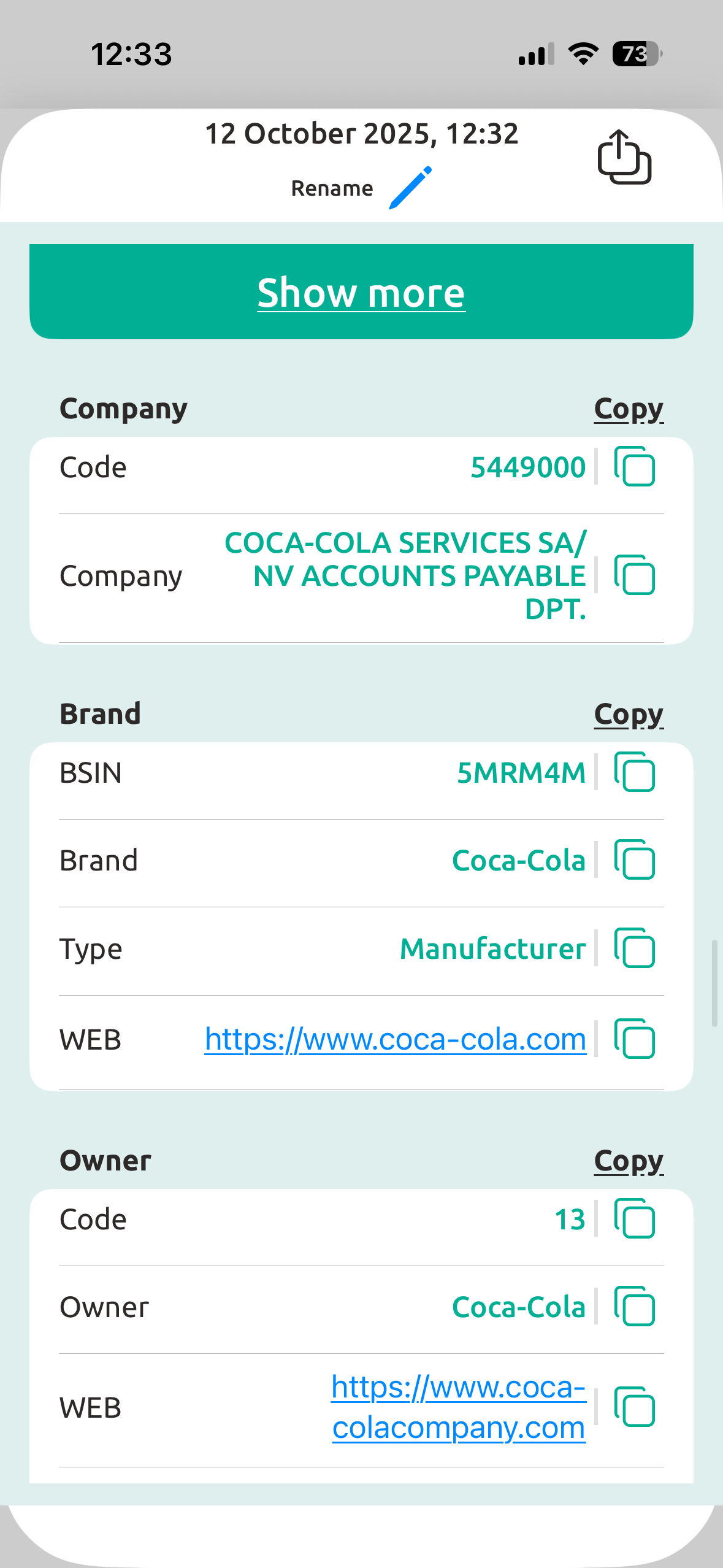Copy the type Manufacturer
Screen dimensions: 723x1568
(x=635, y=948)
